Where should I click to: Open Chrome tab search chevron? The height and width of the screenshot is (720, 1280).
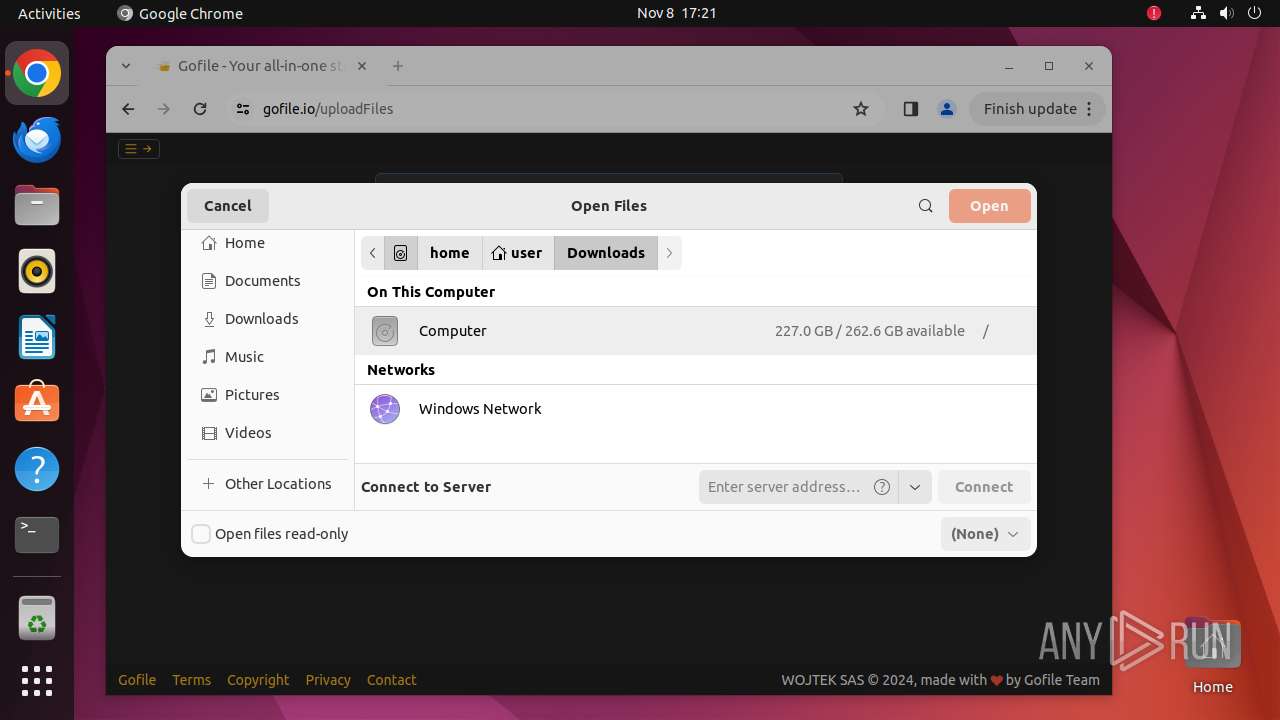tap(126, 66)
